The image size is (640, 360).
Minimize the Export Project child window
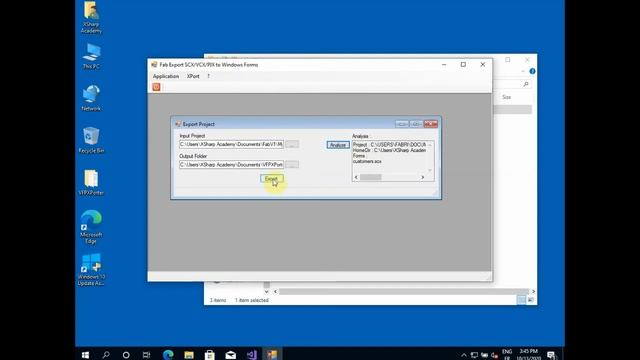[x=402, y=124]
